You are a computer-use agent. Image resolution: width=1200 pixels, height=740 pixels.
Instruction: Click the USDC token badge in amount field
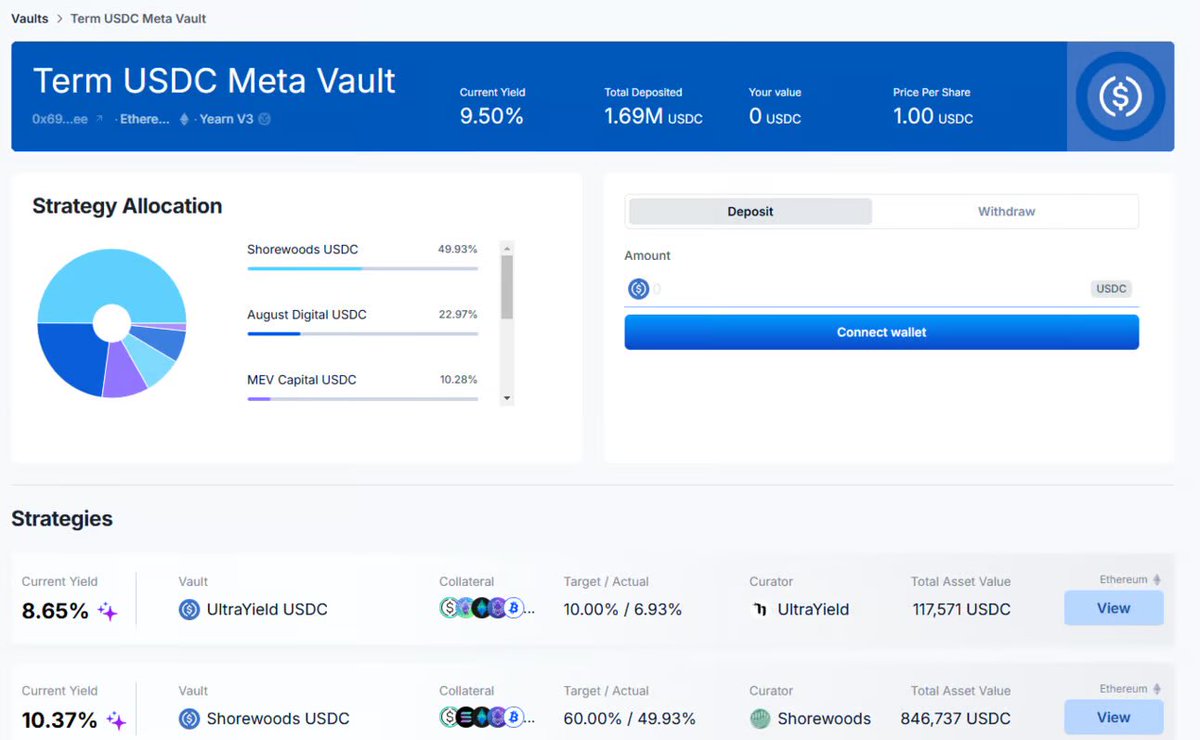tap(1111, 289)
